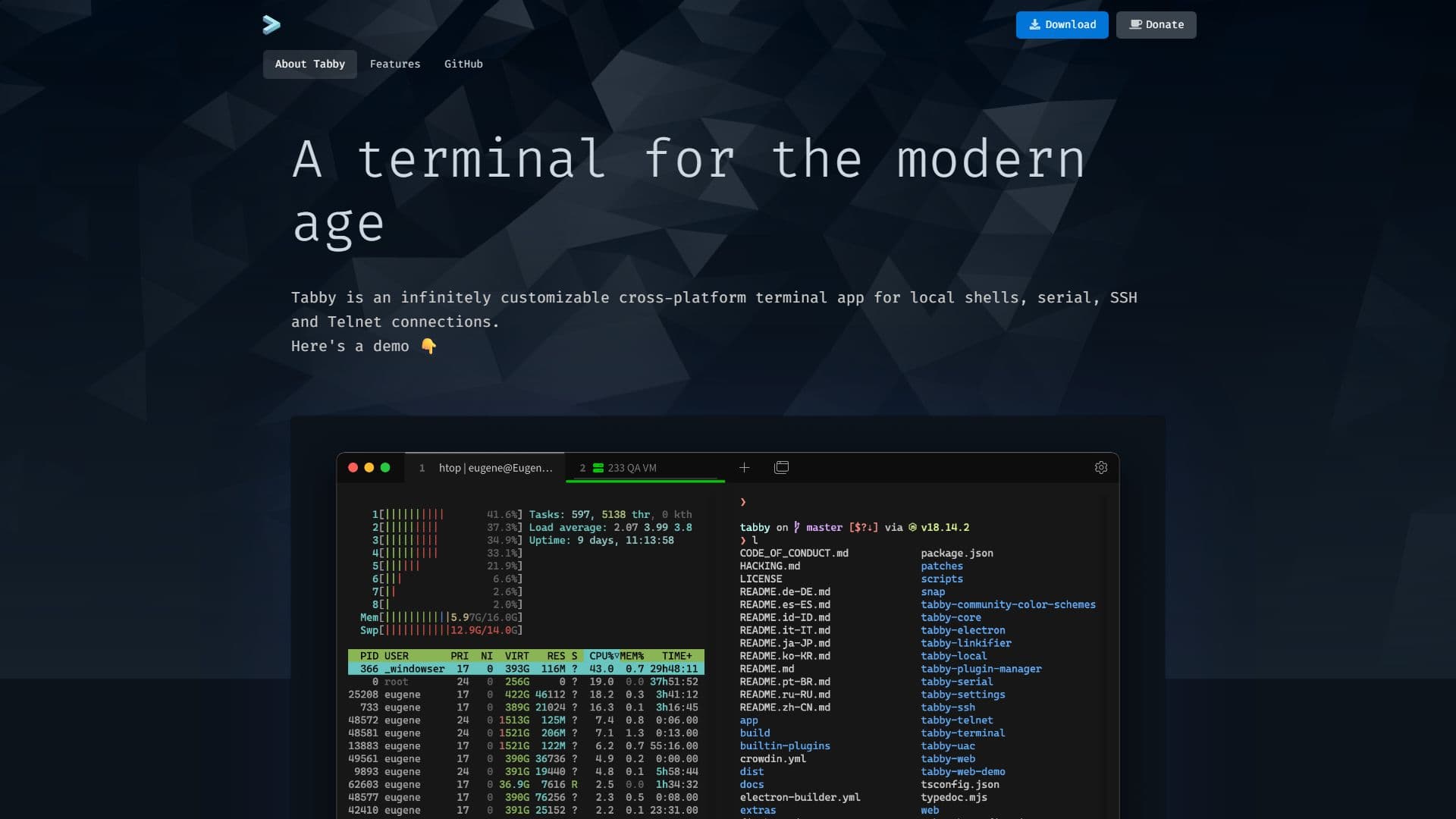This screenshot has width=1456, height=819.
Task: Click the Swp usage bar in htop
Action: 441,630
